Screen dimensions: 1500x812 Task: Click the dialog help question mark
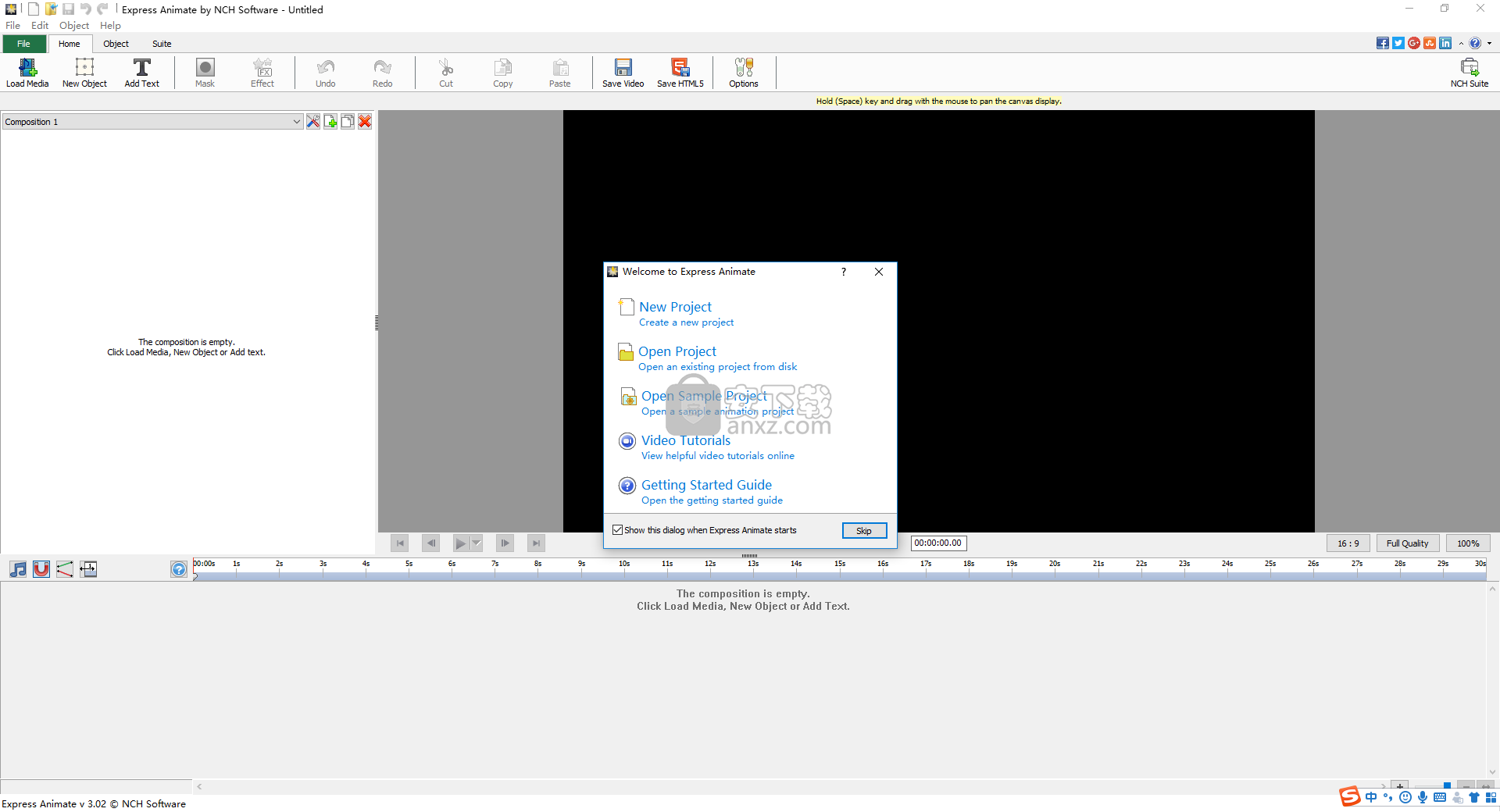coord(844,272)
